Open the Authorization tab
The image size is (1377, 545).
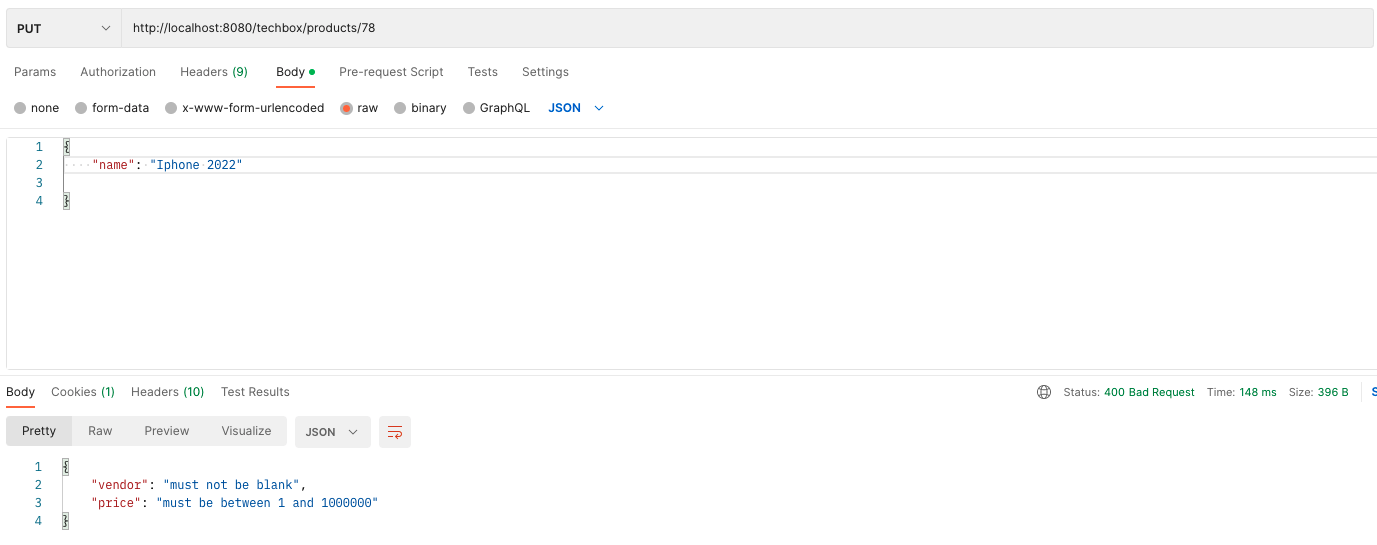coord(118,72)
